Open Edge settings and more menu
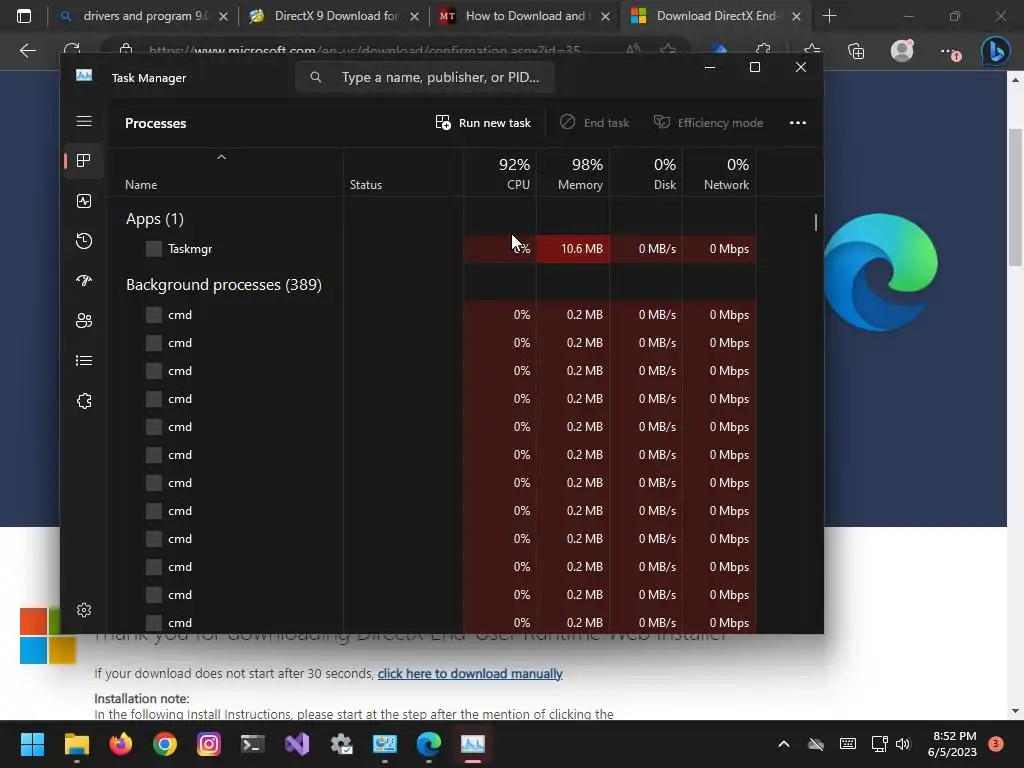1024x768 pixels. tap(949, 50)
